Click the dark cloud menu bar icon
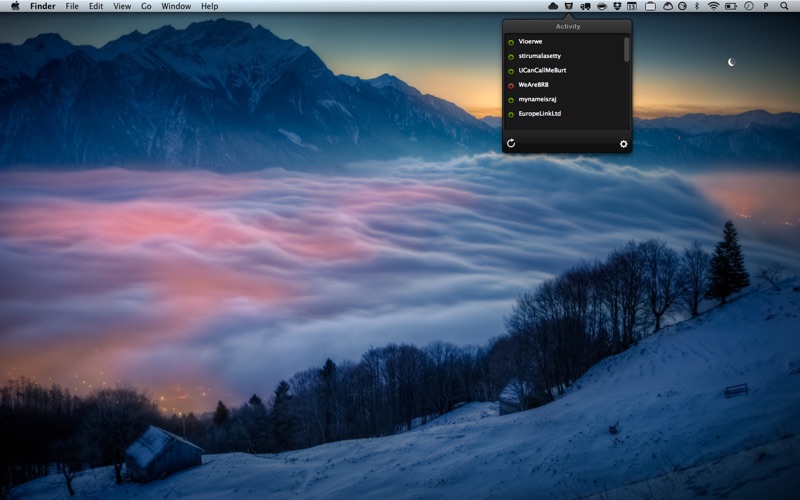 (553, 6)
